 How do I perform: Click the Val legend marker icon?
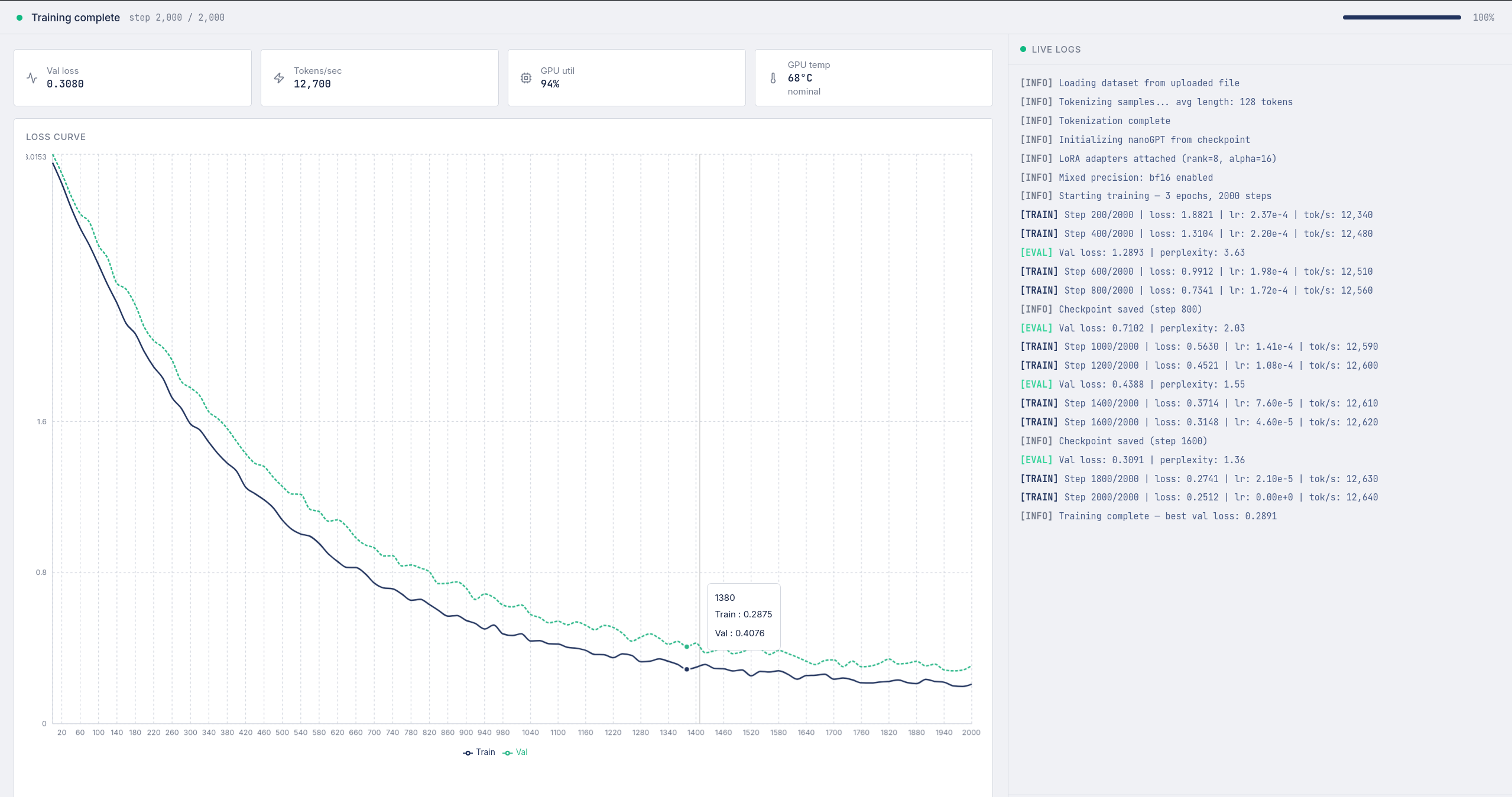507,753
